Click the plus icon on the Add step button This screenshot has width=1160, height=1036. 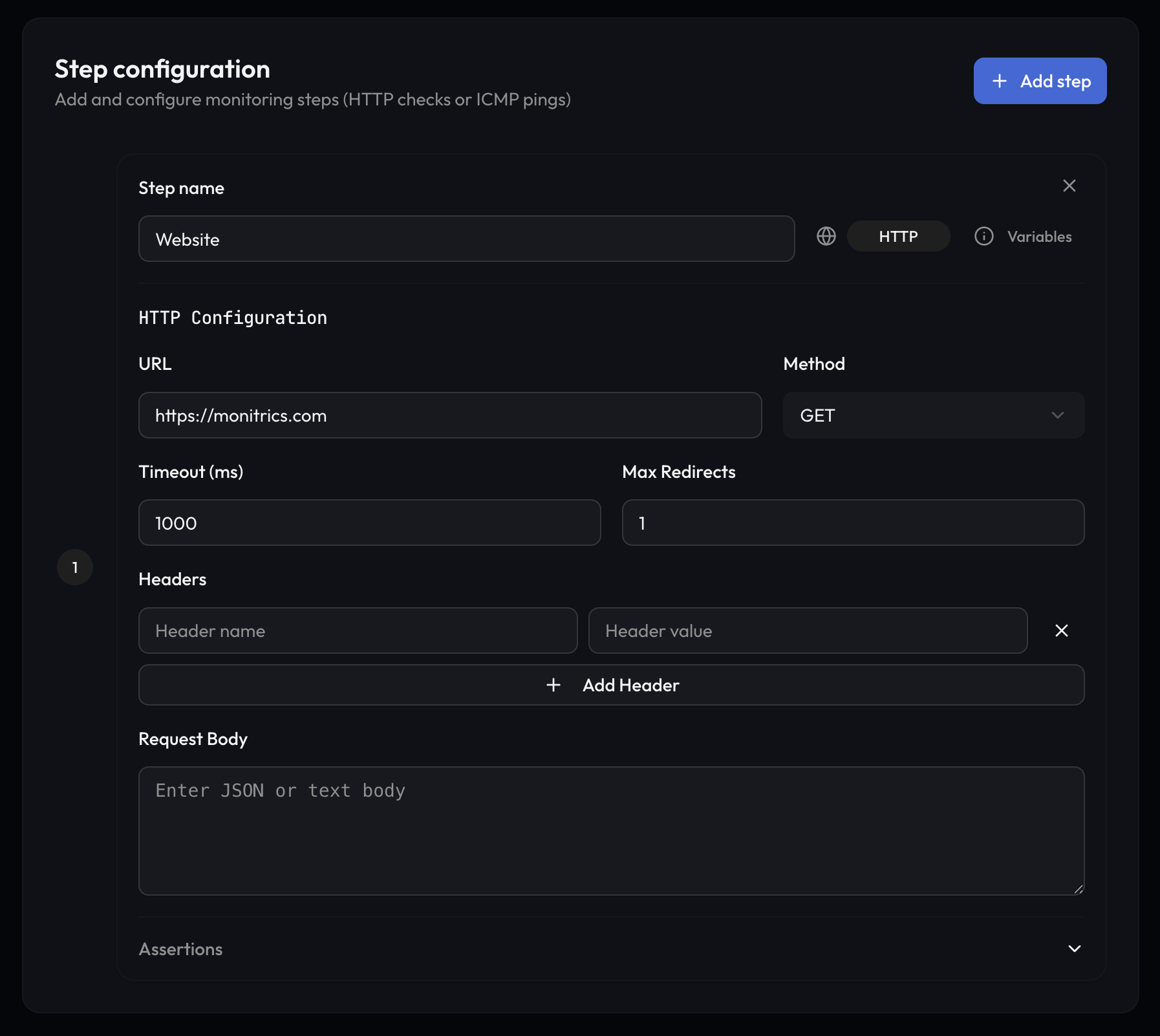click(1000, 80)
